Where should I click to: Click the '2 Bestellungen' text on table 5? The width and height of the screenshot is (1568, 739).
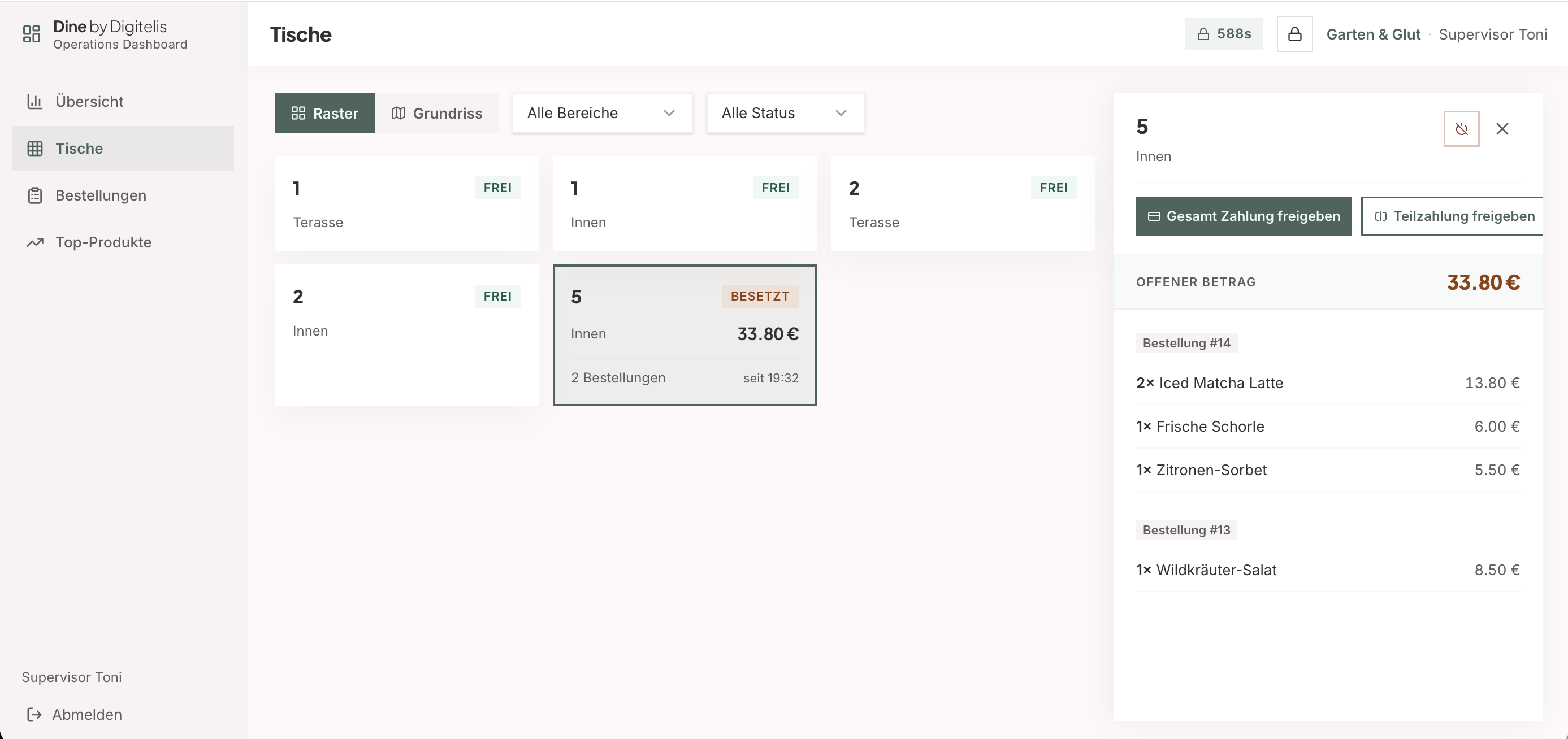tap(618, 378)
